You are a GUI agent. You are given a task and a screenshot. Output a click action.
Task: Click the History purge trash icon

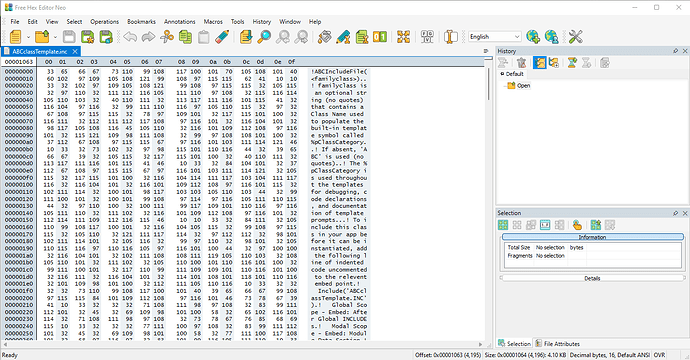pos(521,63)
